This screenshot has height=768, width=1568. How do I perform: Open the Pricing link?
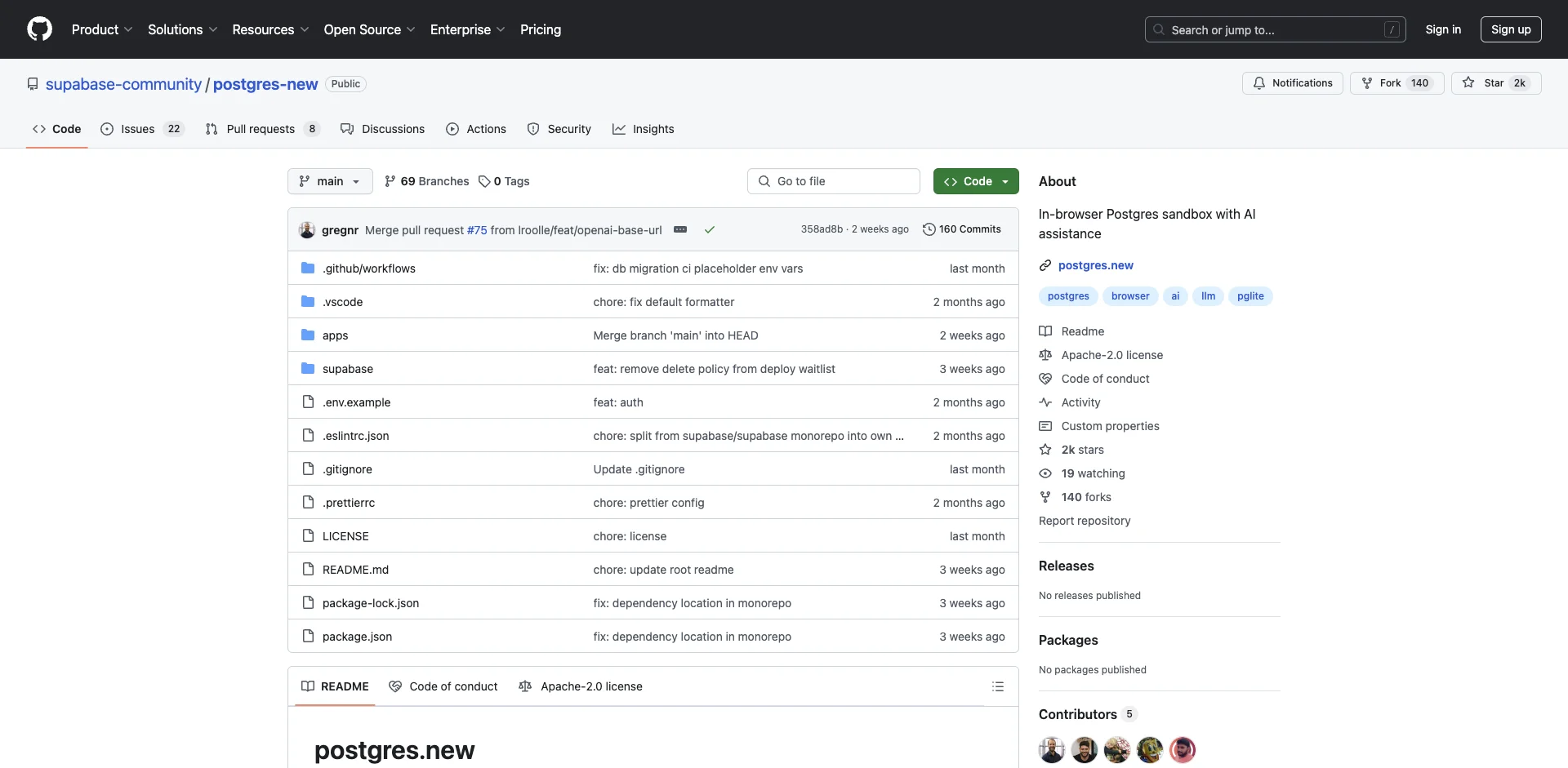coord(541,29)
